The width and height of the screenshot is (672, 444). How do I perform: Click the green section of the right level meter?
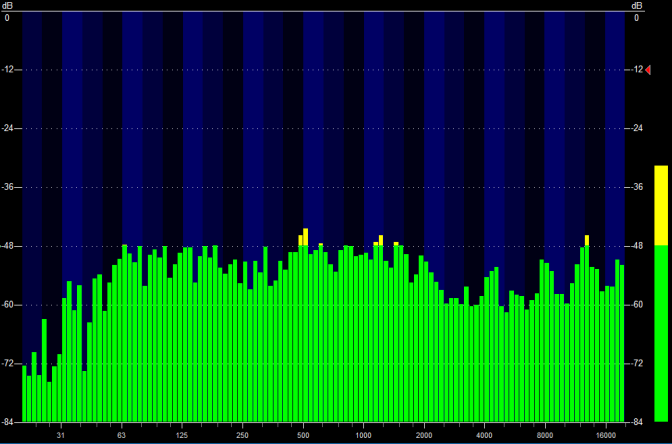click(x=661, y=333)
